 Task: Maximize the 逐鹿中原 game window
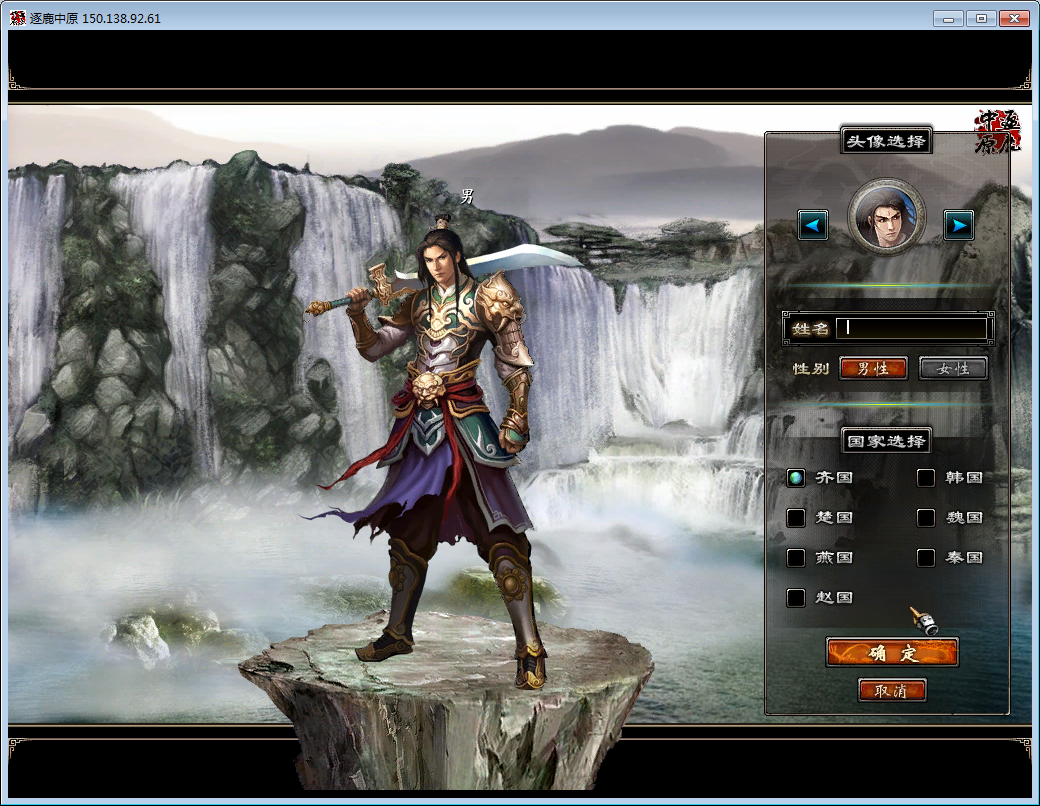[981, 19]
